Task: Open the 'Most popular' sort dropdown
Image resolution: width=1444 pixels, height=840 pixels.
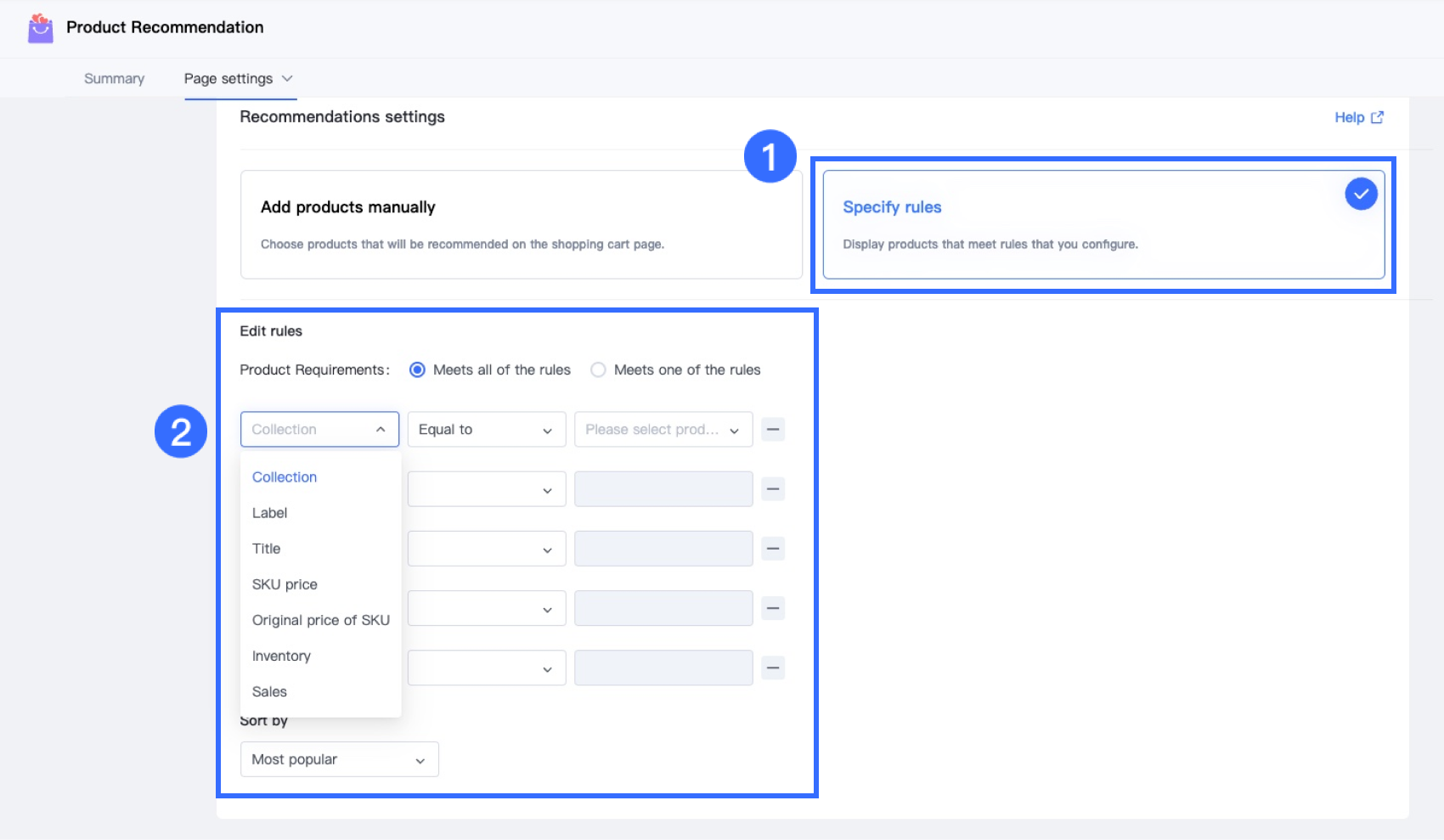Action: [x=339, y=759]
